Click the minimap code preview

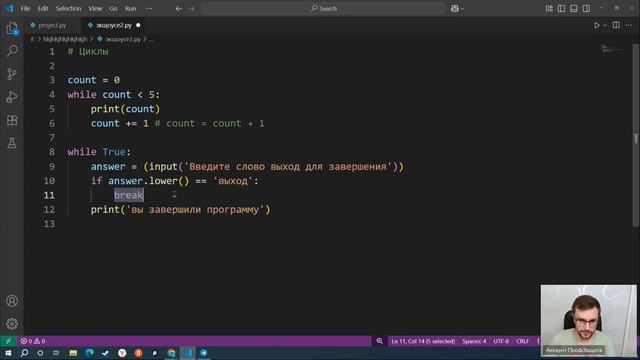click(x=611, y=50)
